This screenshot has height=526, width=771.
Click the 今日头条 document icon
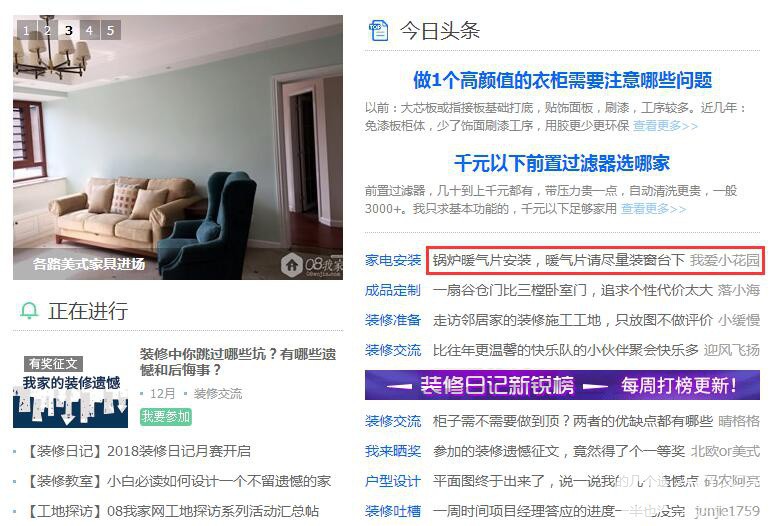378,30
